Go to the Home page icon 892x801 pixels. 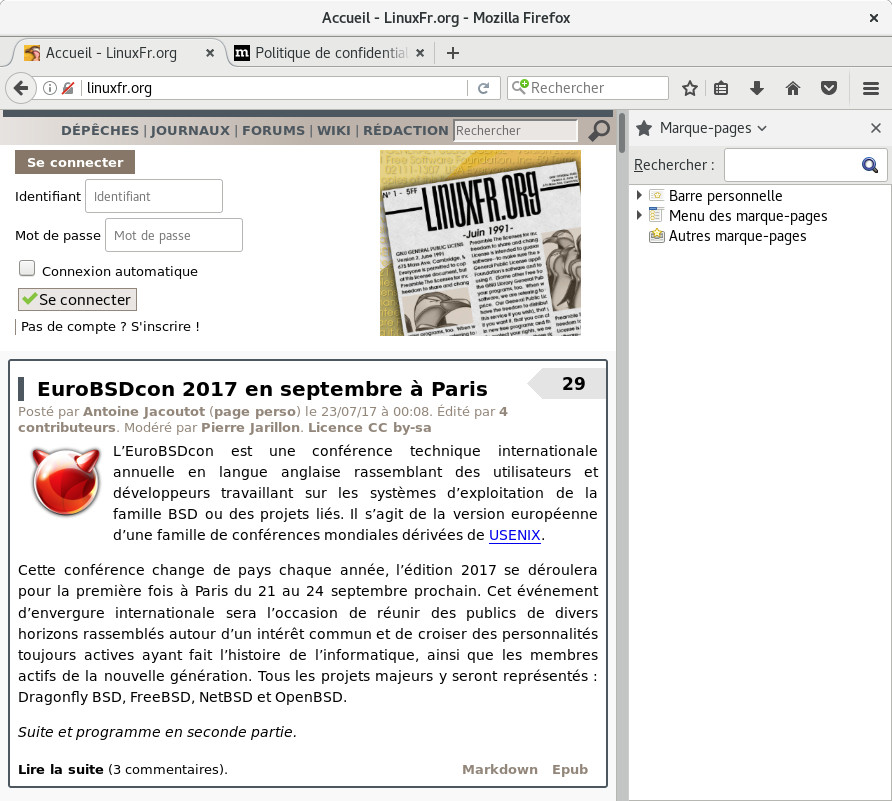(x=792, y=88)
